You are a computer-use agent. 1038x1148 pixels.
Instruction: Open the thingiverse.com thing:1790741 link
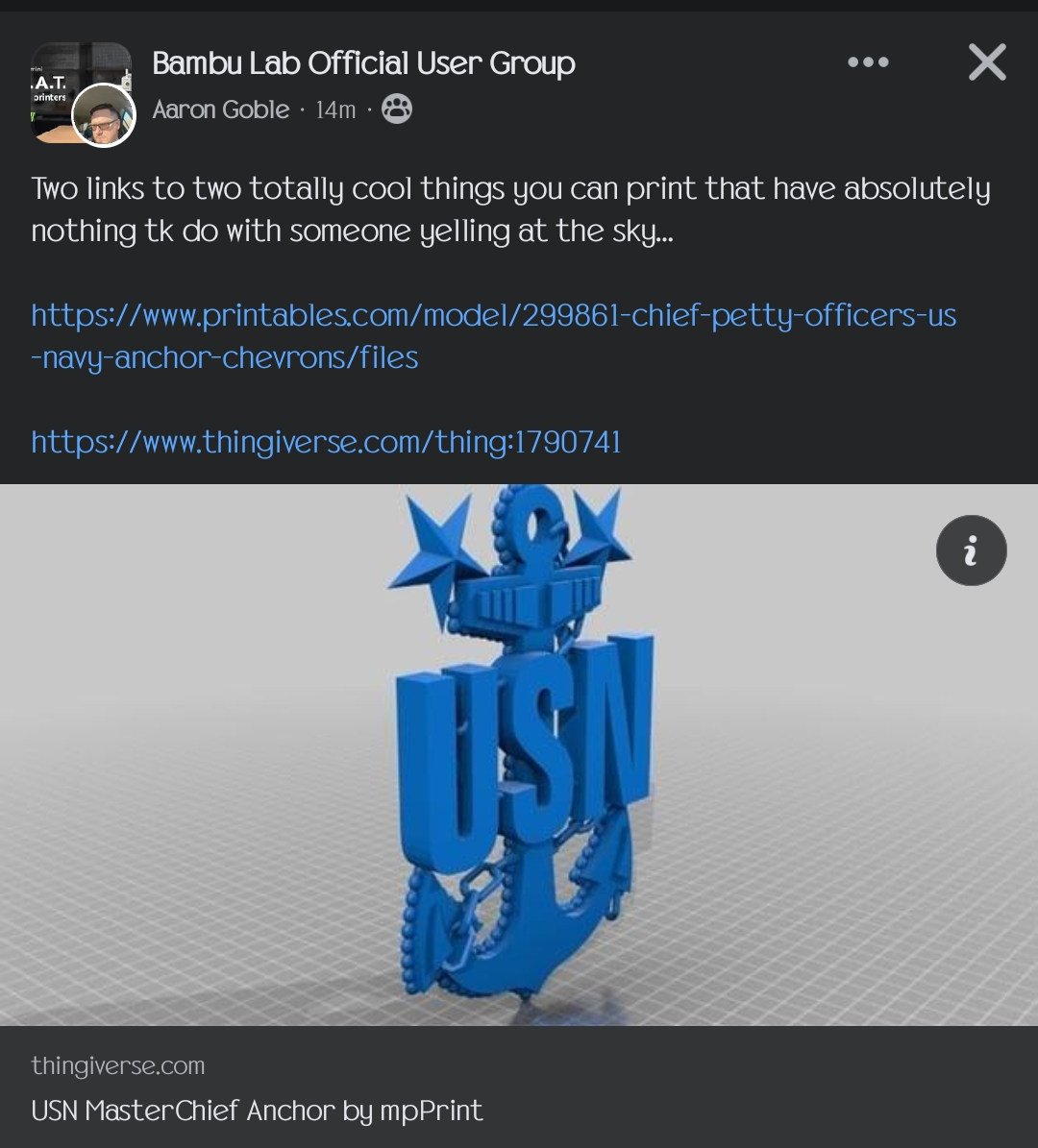tap(326, 442)
